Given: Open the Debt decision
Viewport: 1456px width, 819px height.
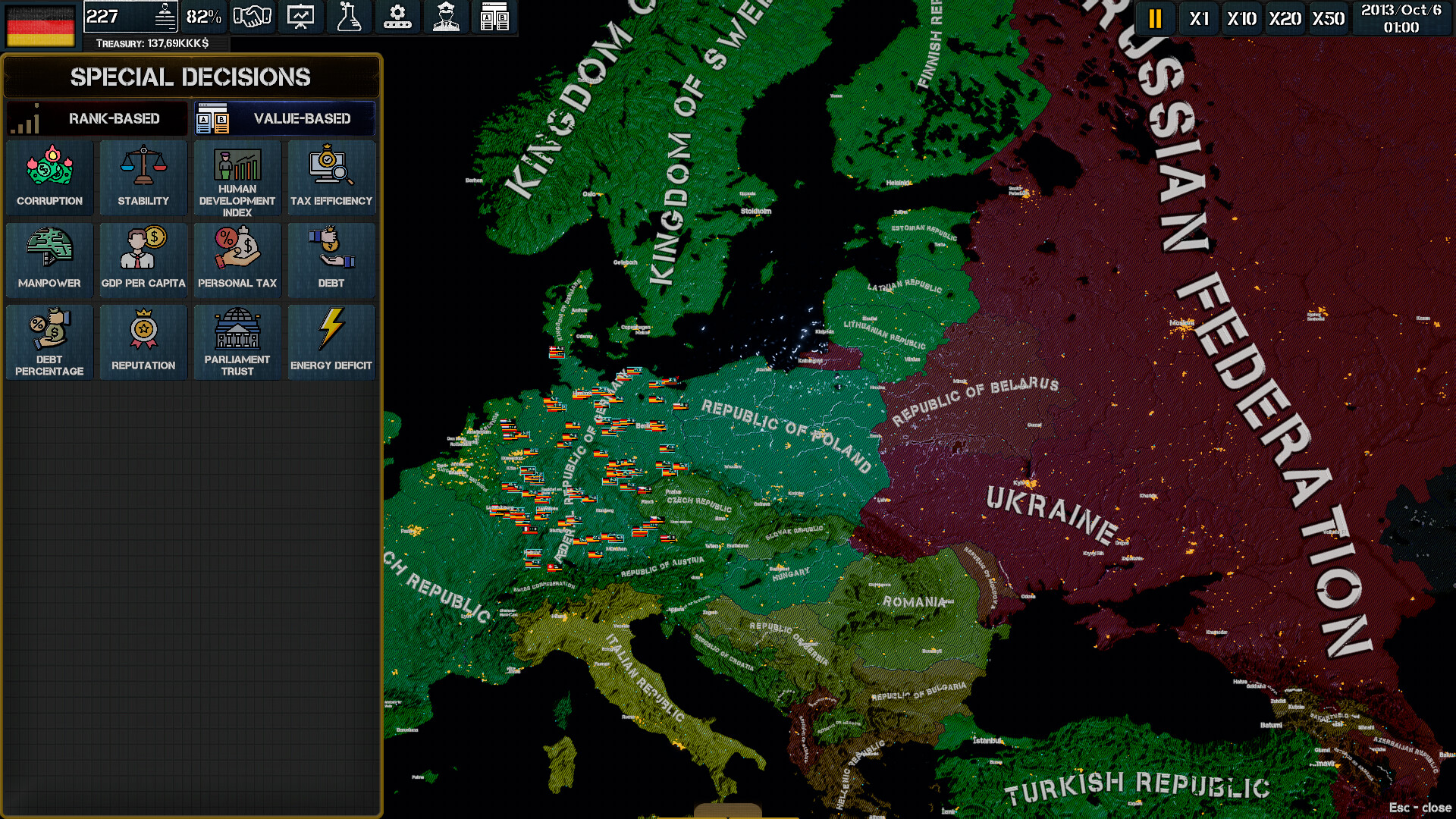Looking at the screenshot, I should 331,259.
